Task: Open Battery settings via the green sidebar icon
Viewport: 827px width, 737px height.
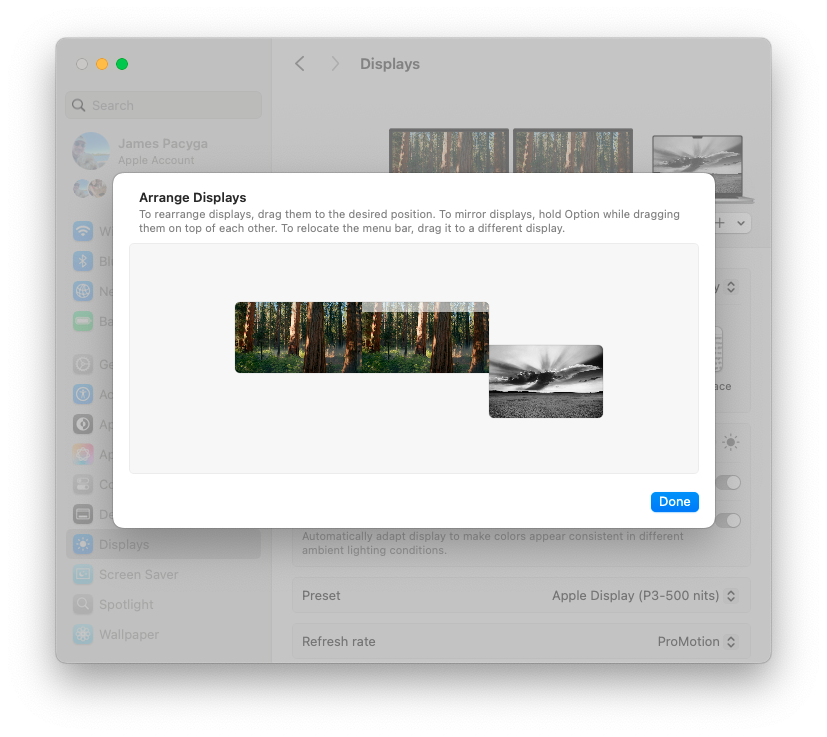Action: [x=83, y=321]
